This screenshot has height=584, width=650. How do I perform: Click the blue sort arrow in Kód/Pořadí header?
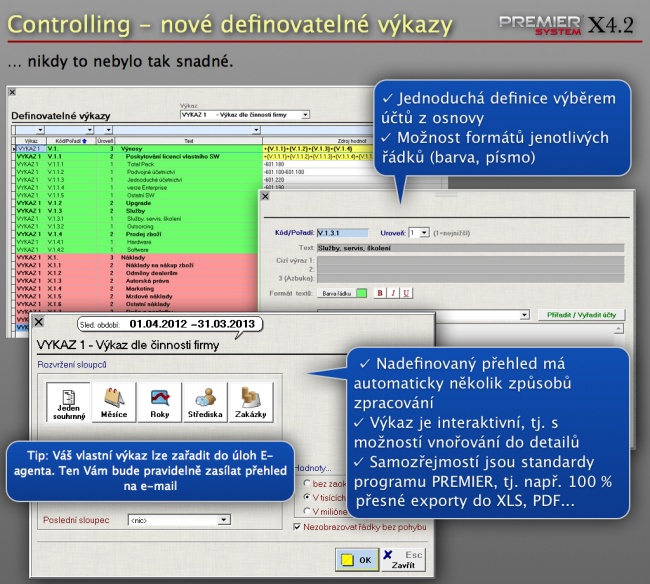pyautogui.click(x=85, y=141)
